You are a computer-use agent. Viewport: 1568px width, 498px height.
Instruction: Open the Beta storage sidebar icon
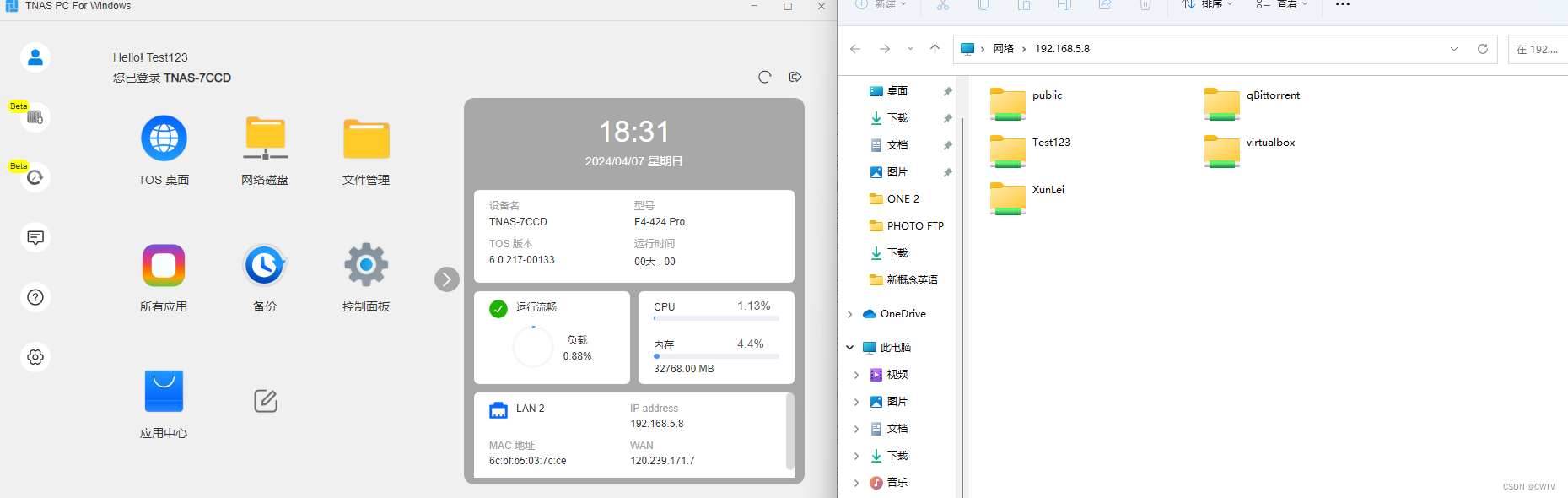point(35,117)
